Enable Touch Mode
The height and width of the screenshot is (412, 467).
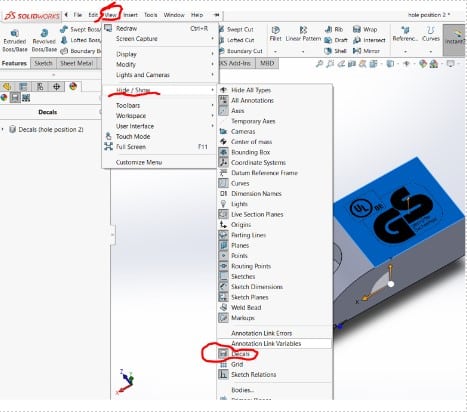[160, 136]
